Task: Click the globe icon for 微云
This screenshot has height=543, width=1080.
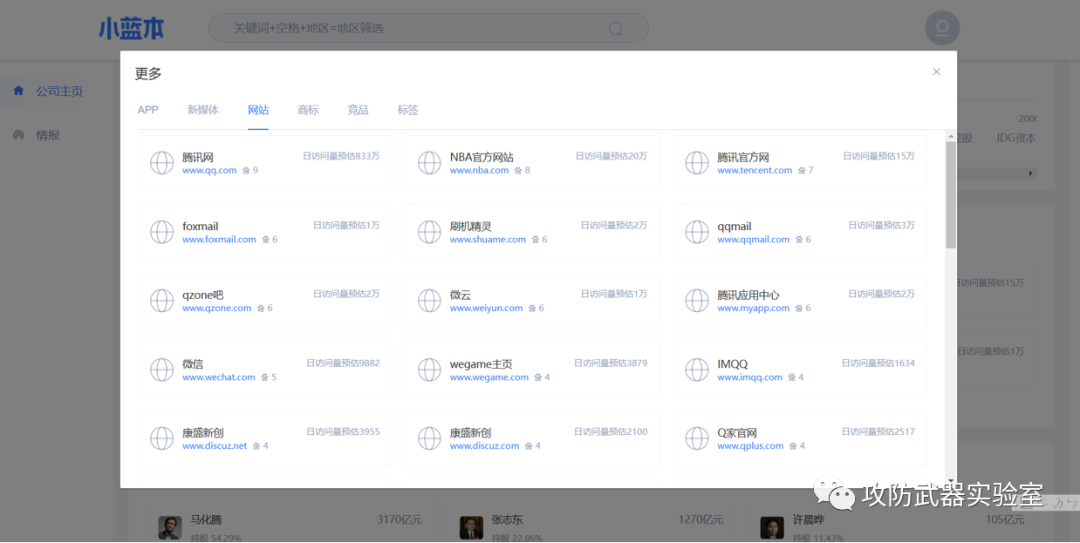Action: pos(429,300)
